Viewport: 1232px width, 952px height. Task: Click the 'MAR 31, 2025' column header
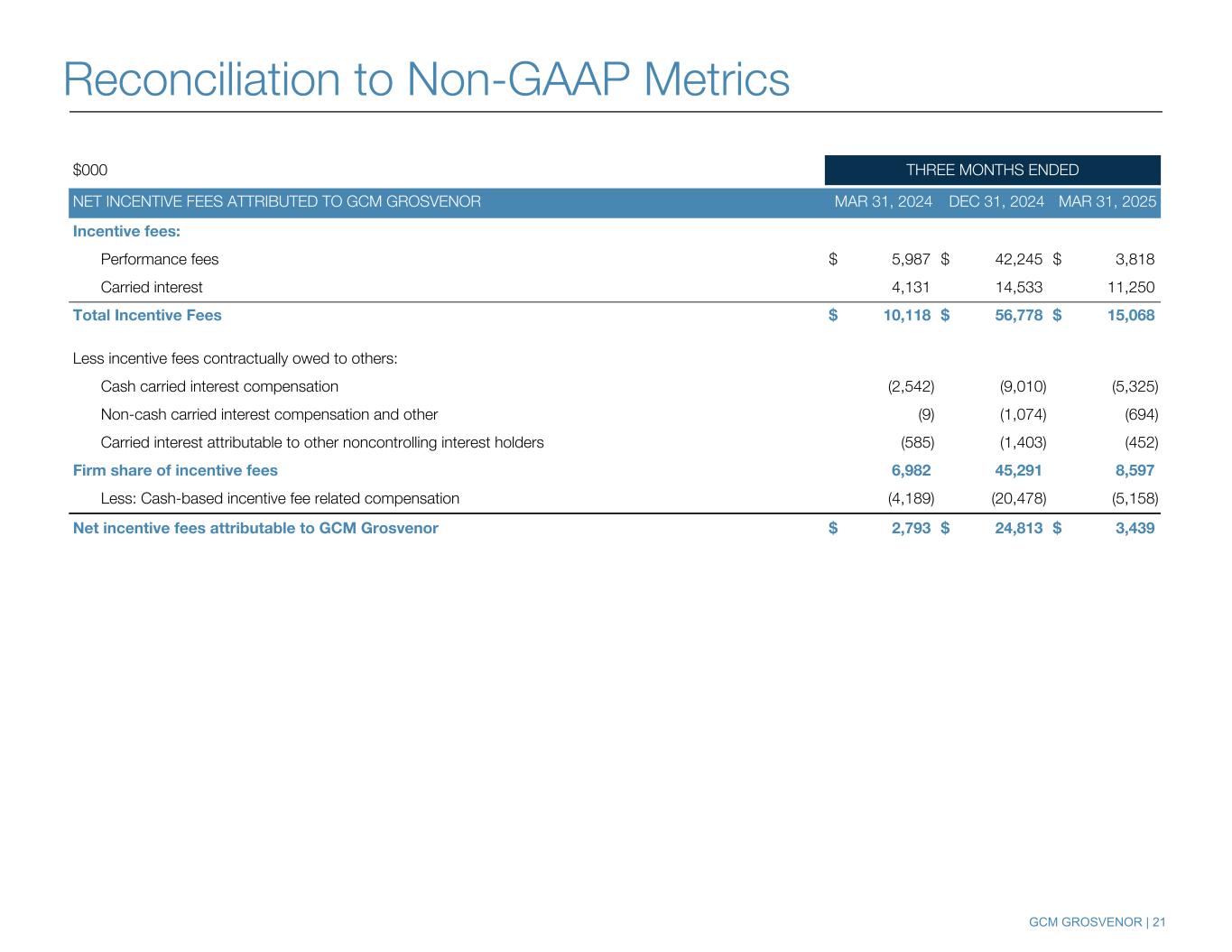tap(1107, 202)
